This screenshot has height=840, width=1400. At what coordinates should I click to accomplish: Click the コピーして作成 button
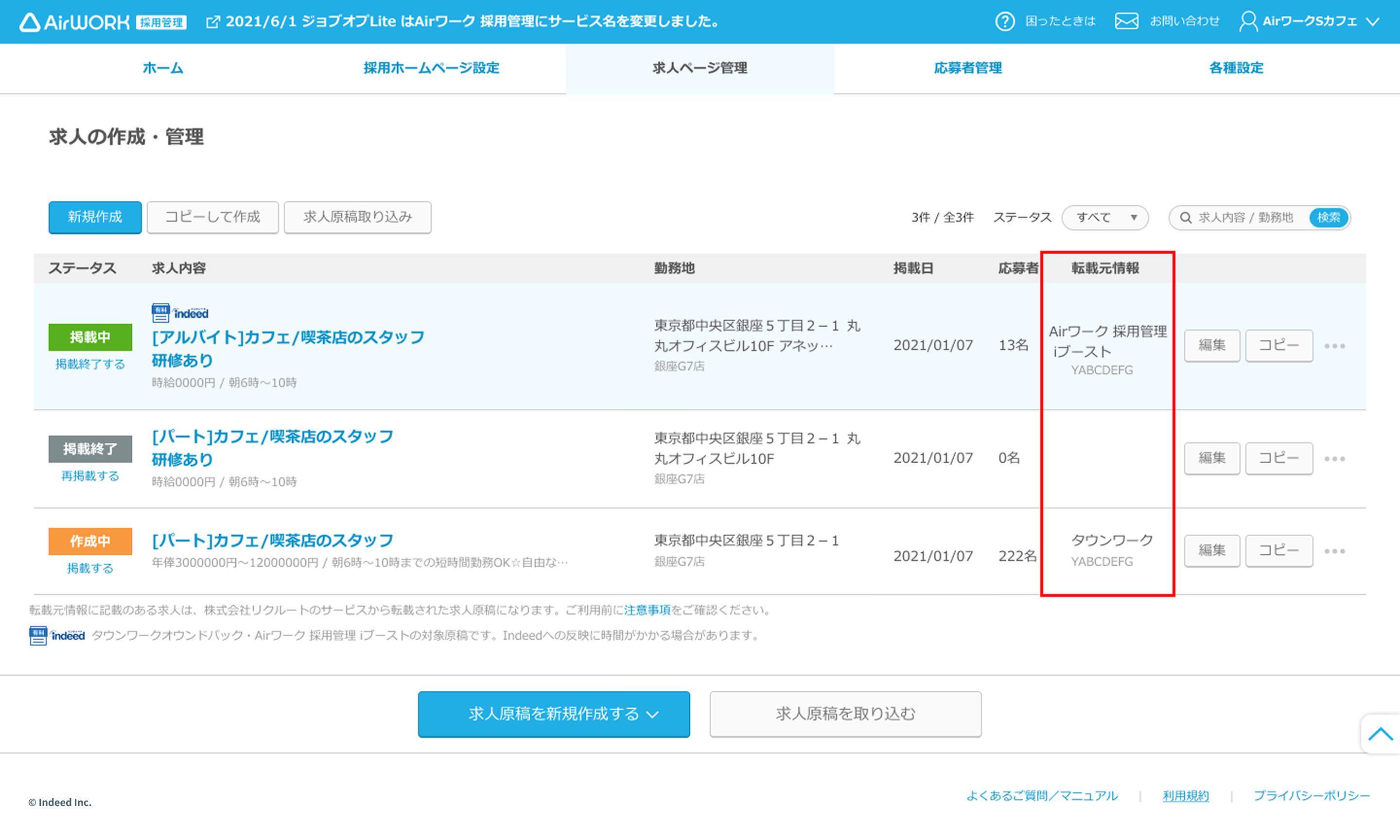click(213, 217)
